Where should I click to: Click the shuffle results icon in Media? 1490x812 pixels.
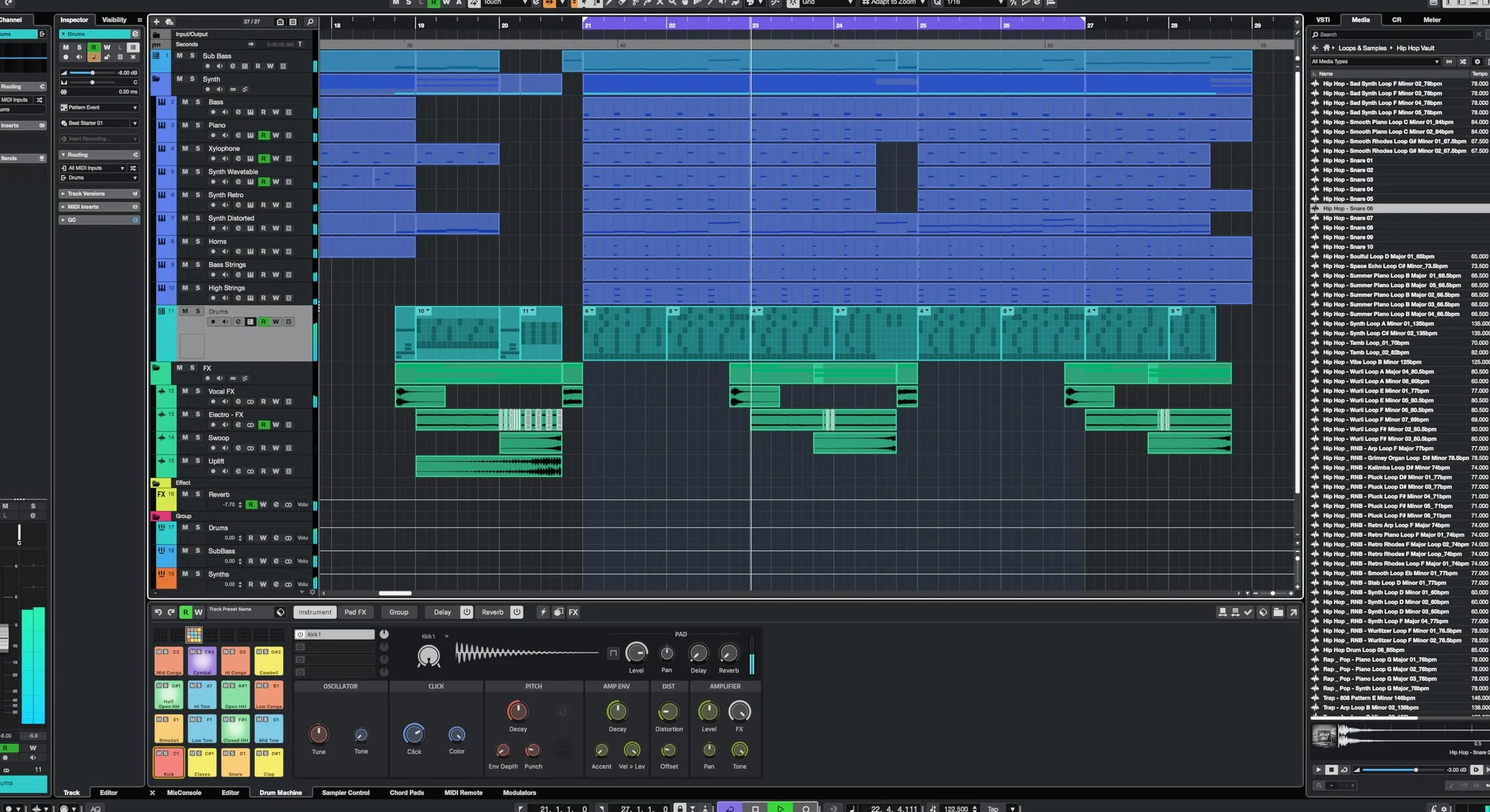pyautogui.click(x=1463, y=62)
